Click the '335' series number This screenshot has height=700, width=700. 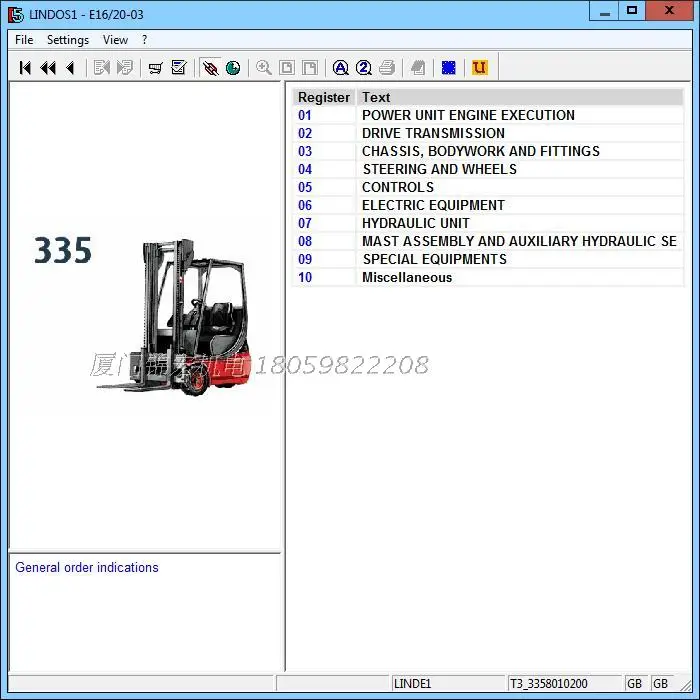point(63,250)
